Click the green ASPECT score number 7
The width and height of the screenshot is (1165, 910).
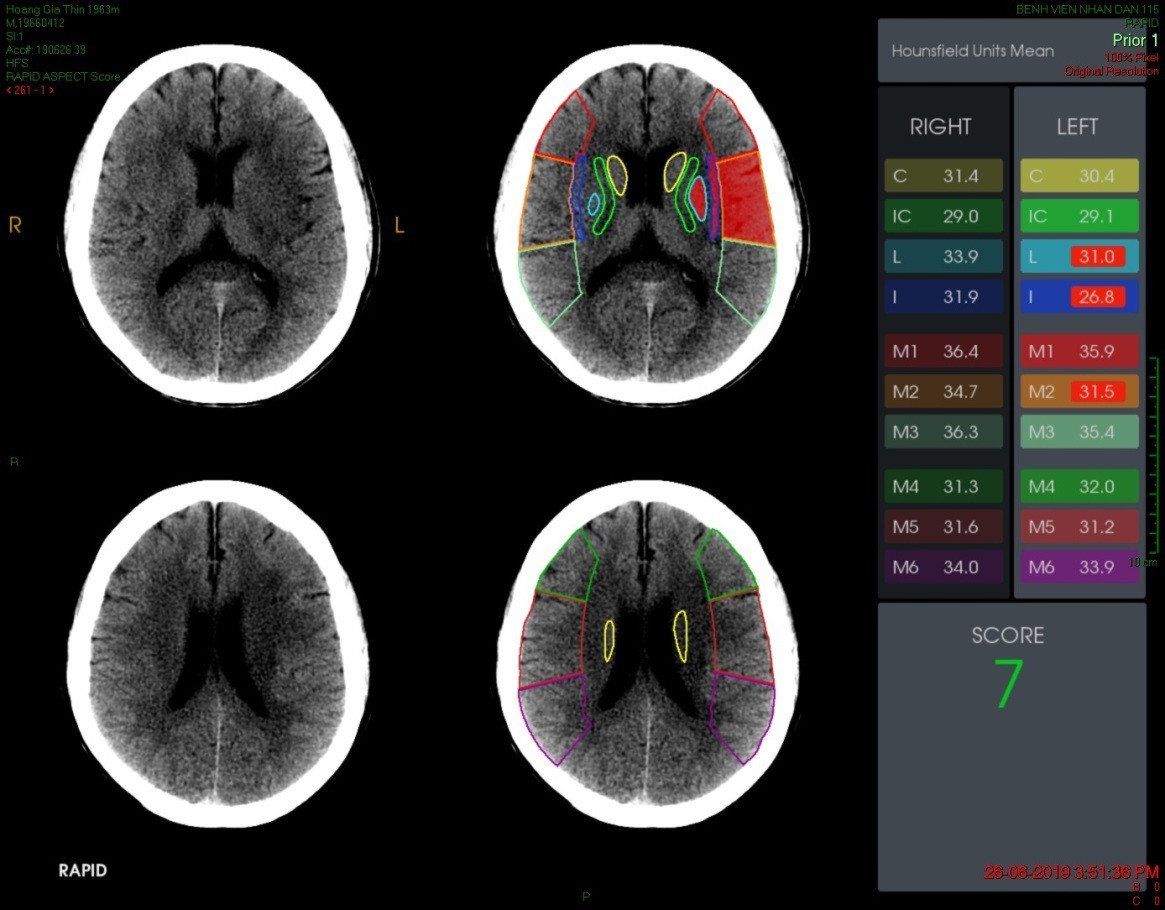1008,684
